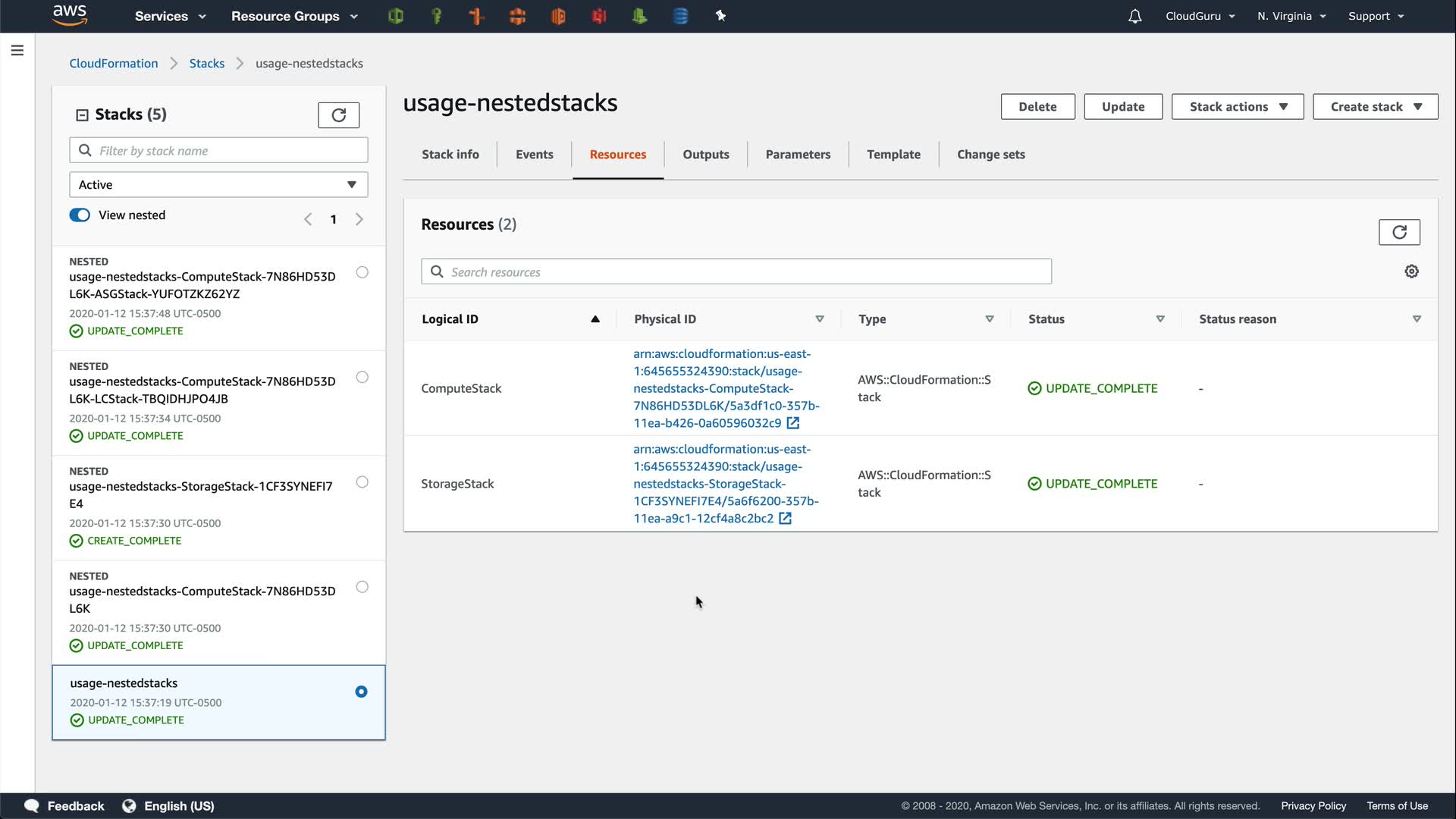Viewport: 1456px width, 819px height.
Task: Select StorageStack nested stack radio button
Action: coord(362,482)
